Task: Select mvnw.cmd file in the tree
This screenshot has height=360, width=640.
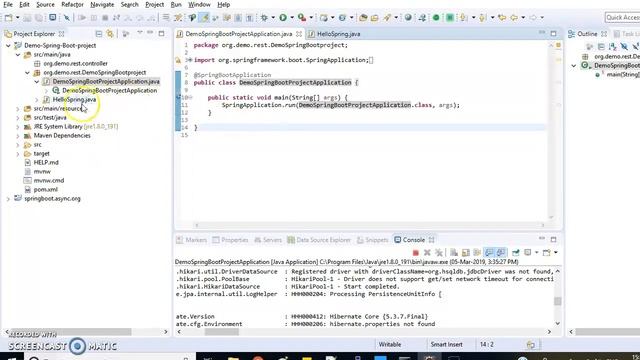Action: pyautogui.click(x=49, y=180)
